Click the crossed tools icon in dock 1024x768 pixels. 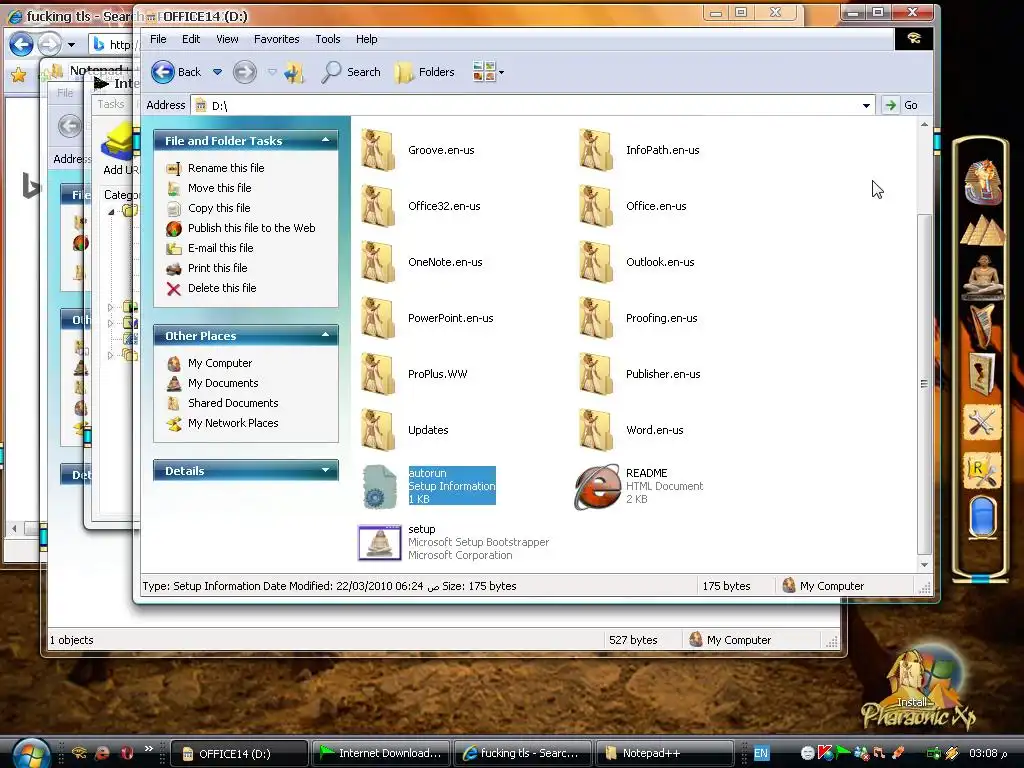point(982,423)
